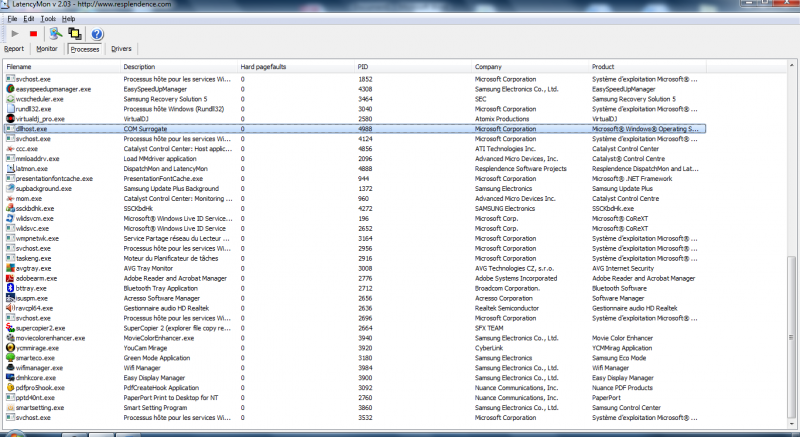800x437 pixels.
Task: Click the sockbdhk.exe icon
Action: click(x=10, y=209)
